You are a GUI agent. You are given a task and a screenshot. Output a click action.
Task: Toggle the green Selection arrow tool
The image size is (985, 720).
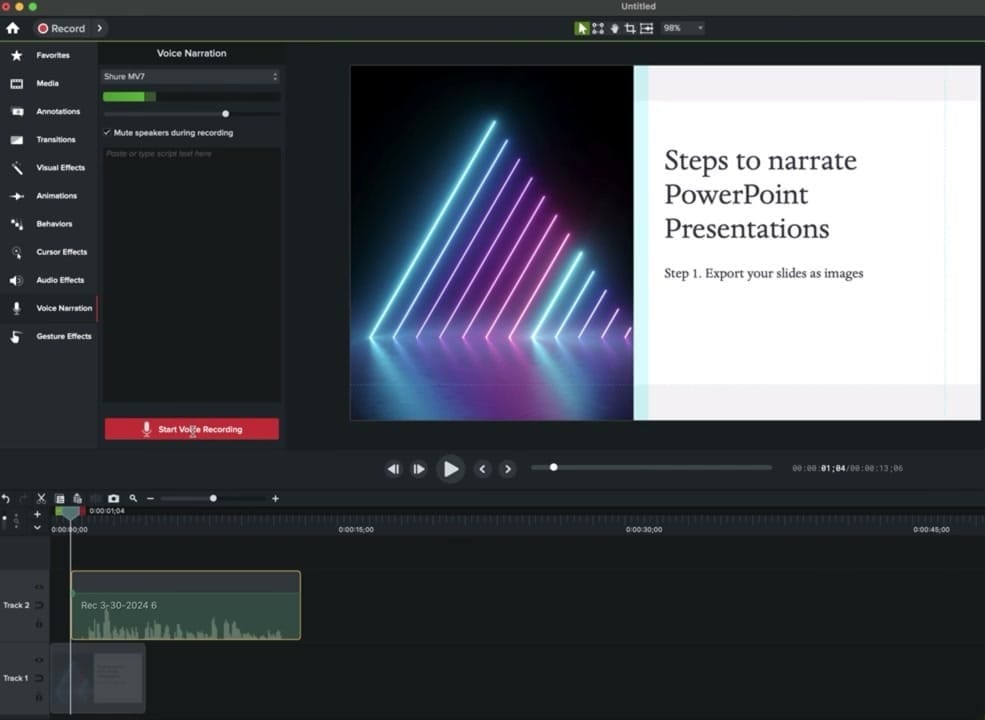click(582, 28)
